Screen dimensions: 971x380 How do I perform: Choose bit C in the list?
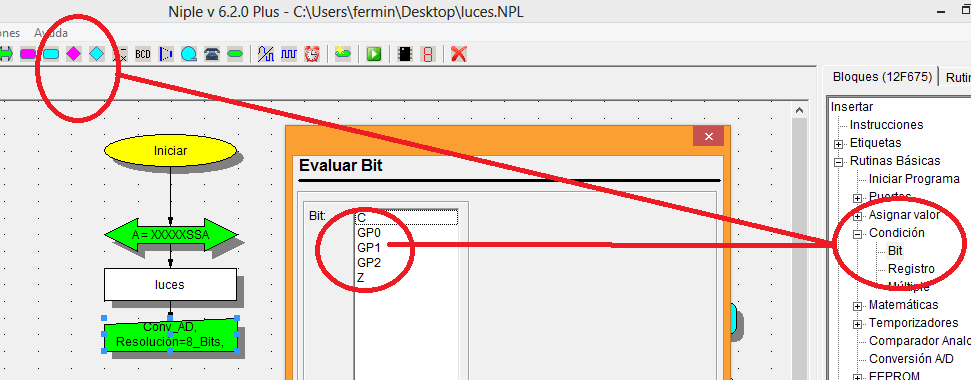click(407, 217)
